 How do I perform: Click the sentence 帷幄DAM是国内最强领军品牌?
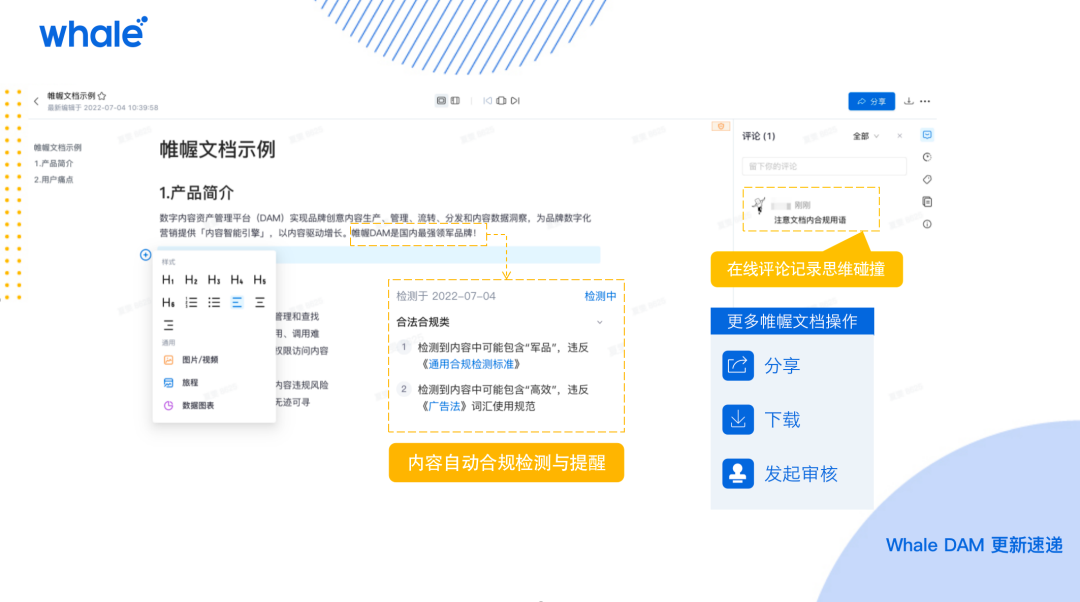[x=414, y=233]
